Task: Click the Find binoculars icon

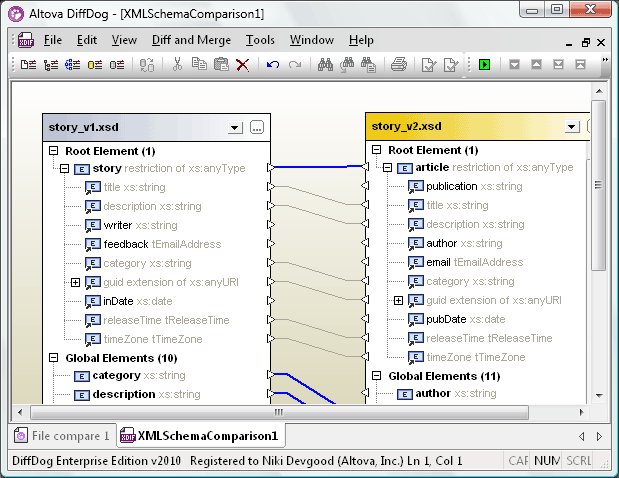Action: click(325, 64)
